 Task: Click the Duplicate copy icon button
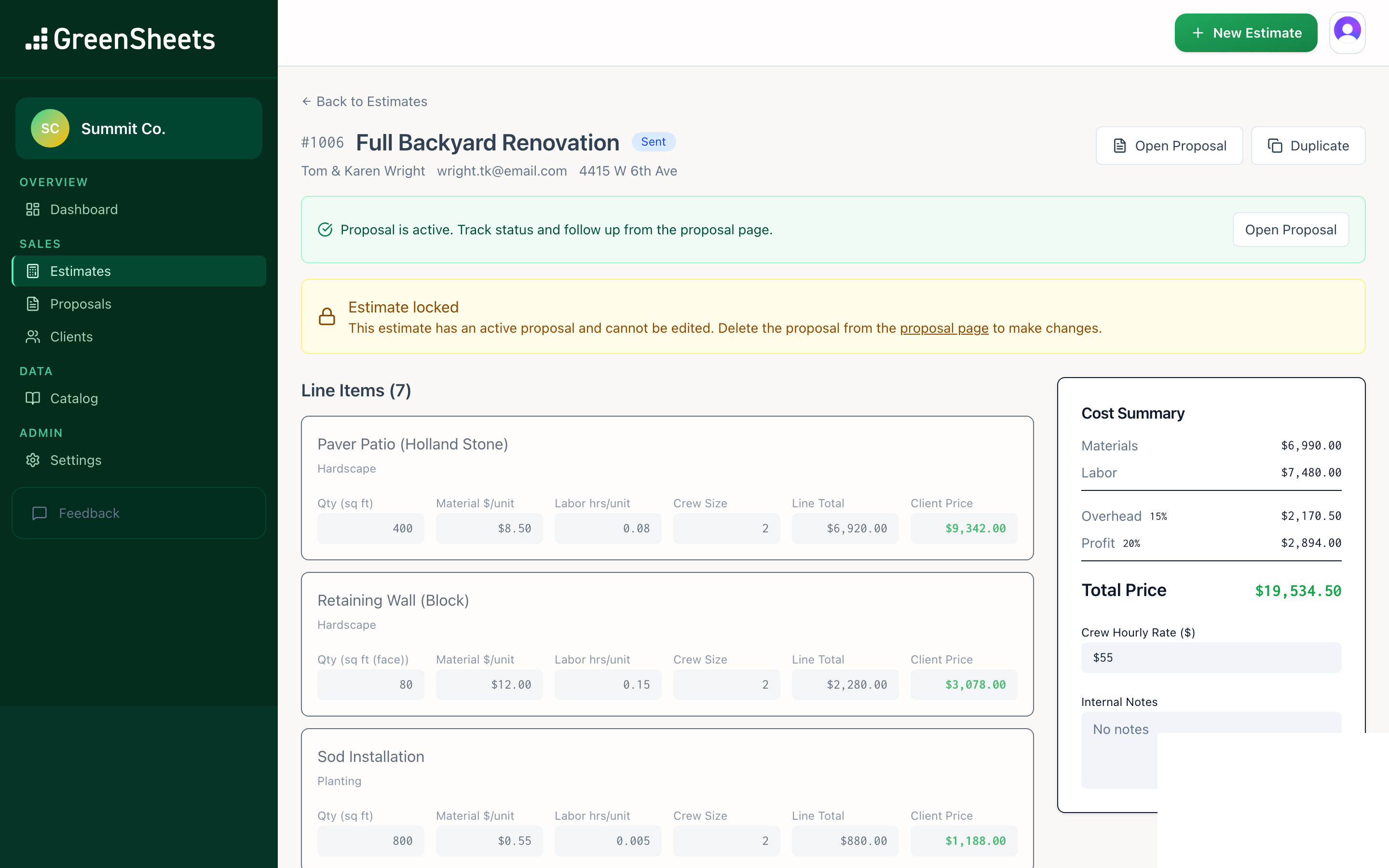point(1275,145)
